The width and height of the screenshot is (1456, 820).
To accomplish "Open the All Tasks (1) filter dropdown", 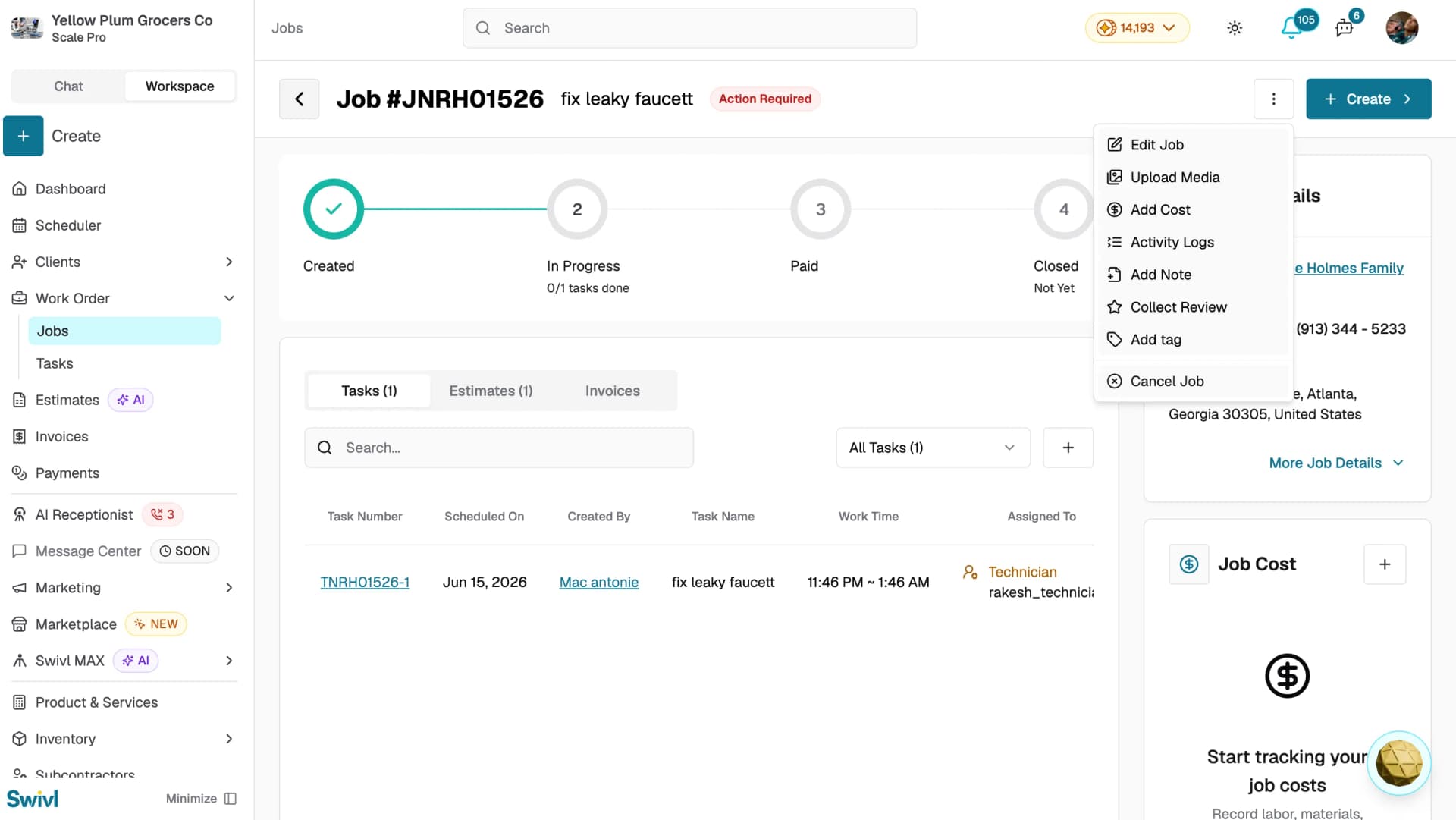I will tap(933, 448).
